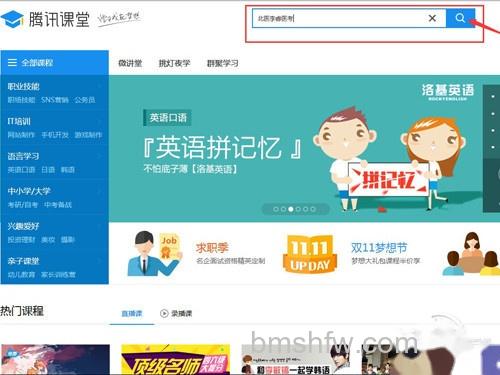Select the 投资理财 subcategory
Image resolution: width=500 pixels, height=375 pixels.
pos(21,240)
